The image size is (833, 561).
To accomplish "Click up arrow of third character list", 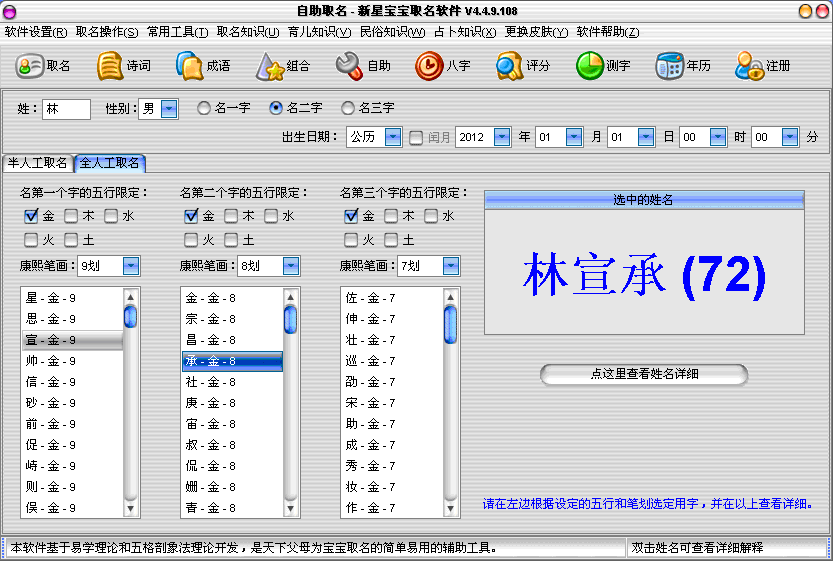I will pyautogui.click(x=450, y=297).
